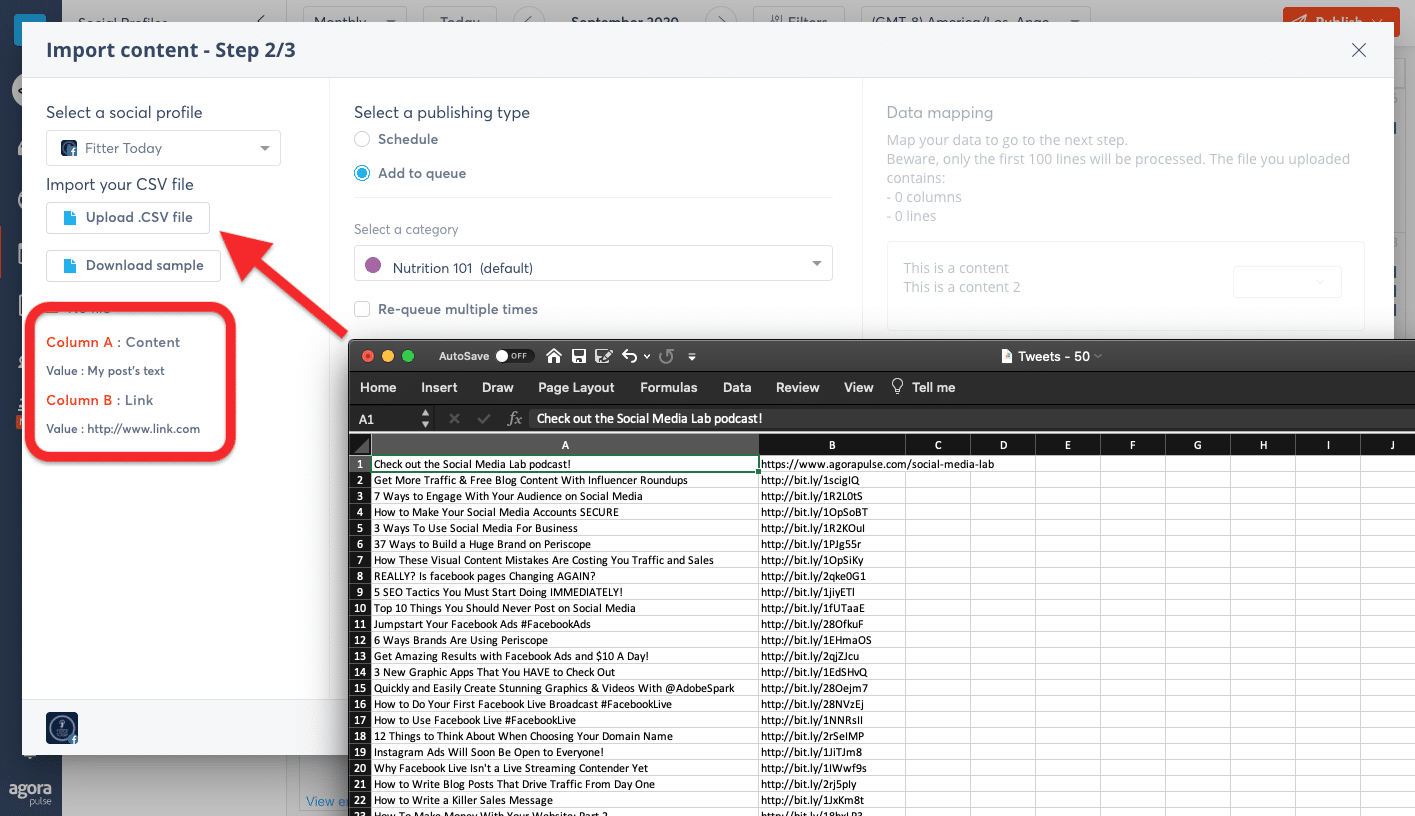
Task: Click the green zoom button of Excel window
Action: click(x=407, y=356)
